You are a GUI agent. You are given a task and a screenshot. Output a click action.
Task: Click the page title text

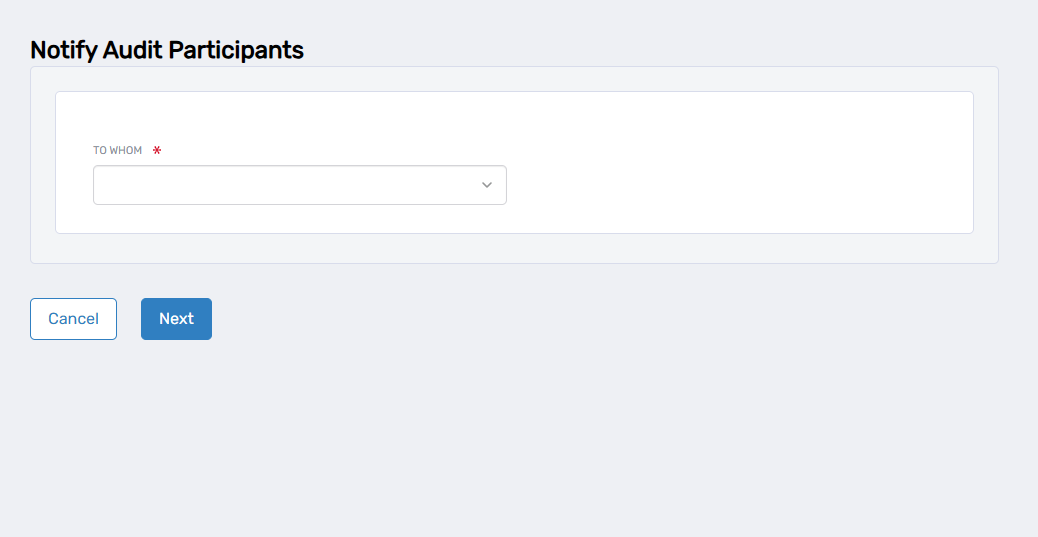(167, 50)
